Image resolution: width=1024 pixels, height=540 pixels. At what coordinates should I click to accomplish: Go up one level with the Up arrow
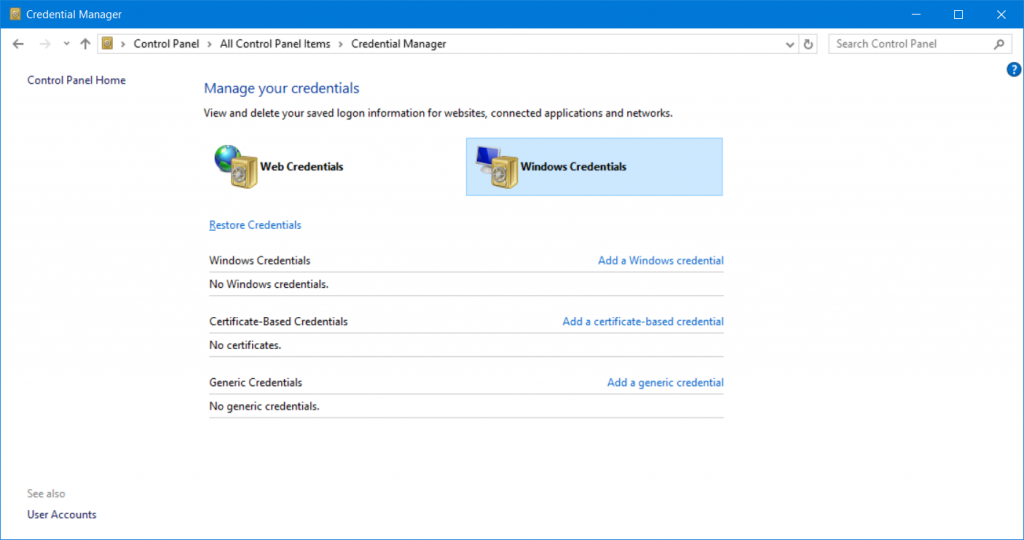click(x=85, y=44)
